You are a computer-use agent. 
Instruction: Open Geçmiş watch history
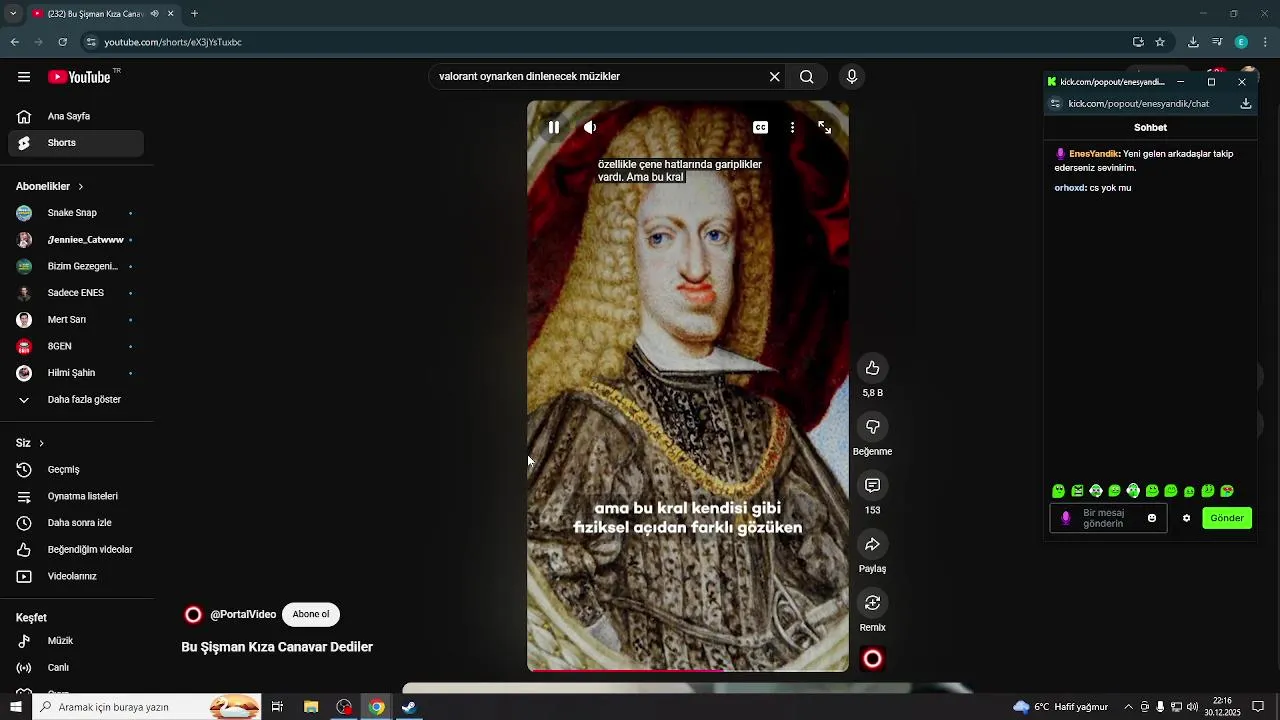pos(76,470)
